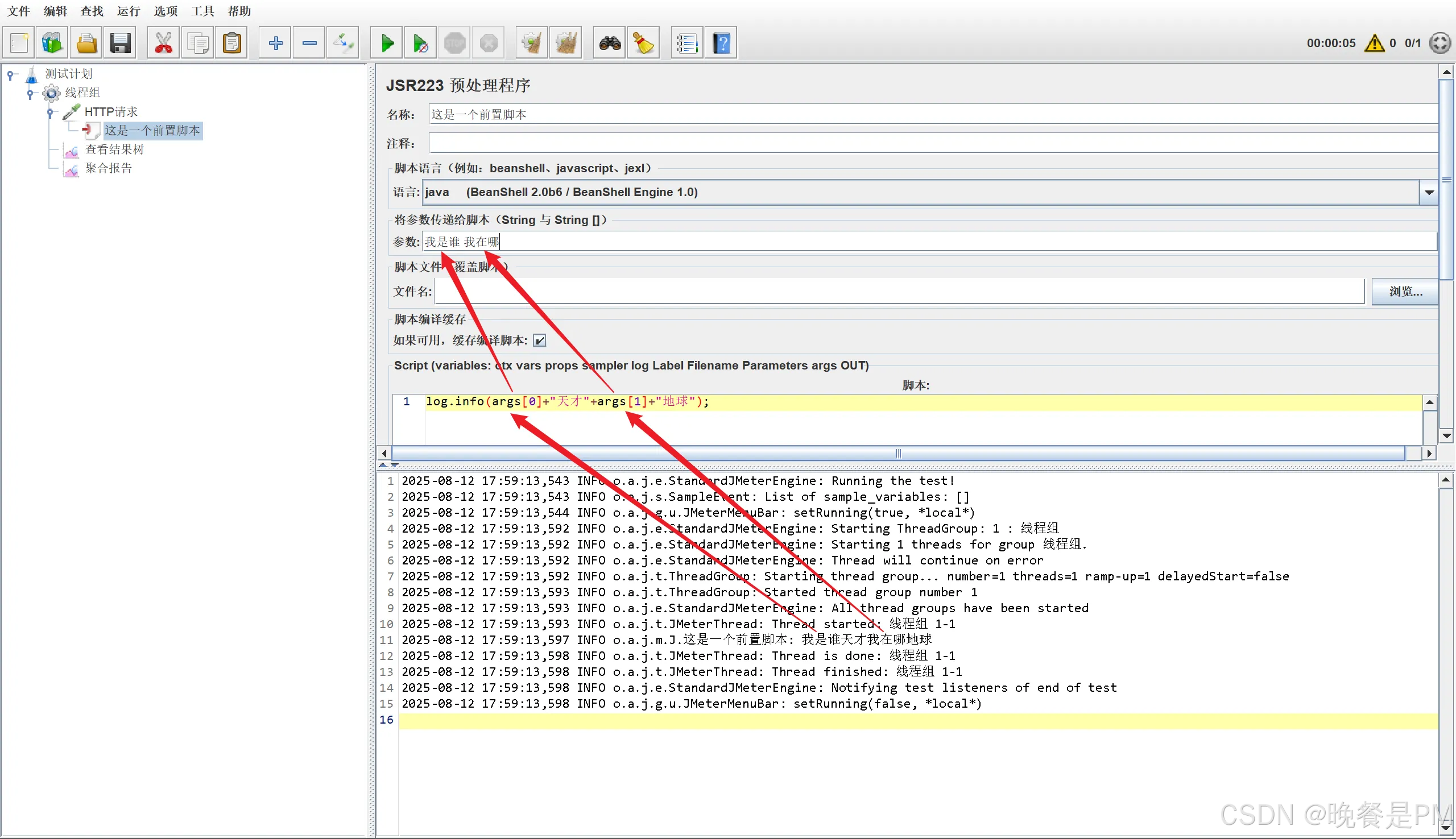1456x839 pixels.
Task: Select the 线程组 tree item
Action: pyautogui.click(x=82, y=93)
